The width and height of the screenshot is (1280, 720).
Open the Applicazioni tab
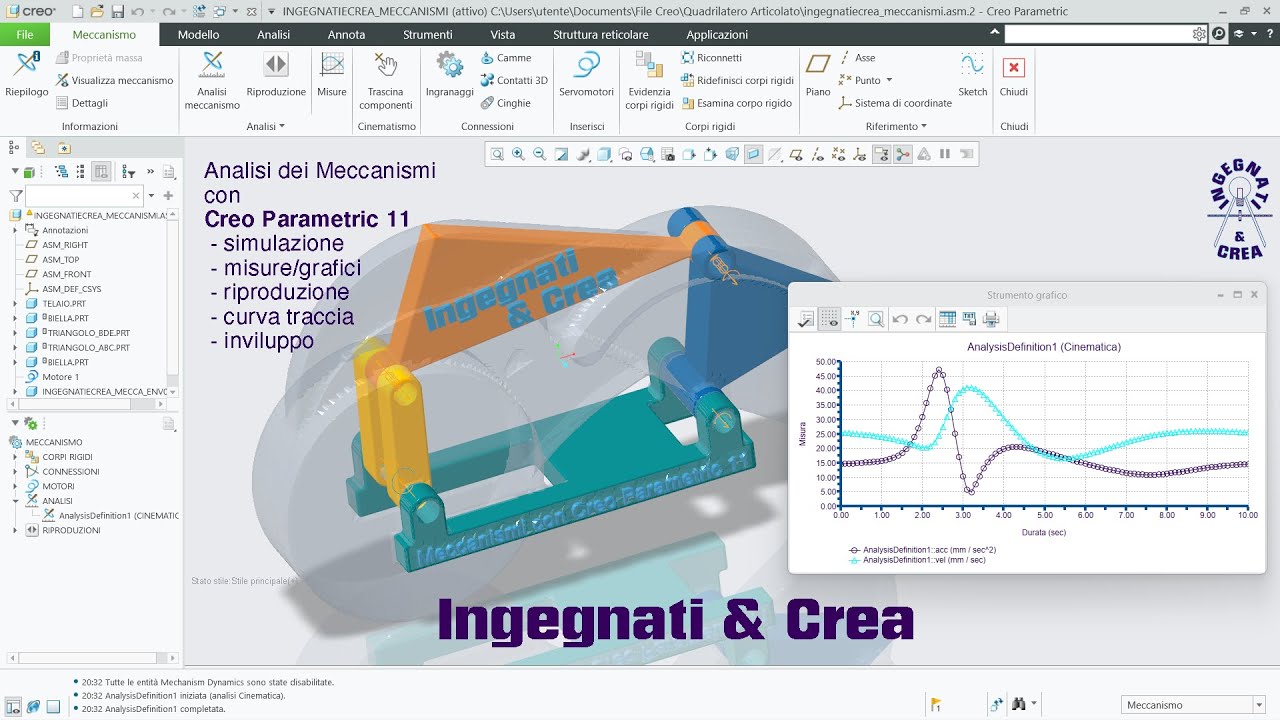point(717,34)
